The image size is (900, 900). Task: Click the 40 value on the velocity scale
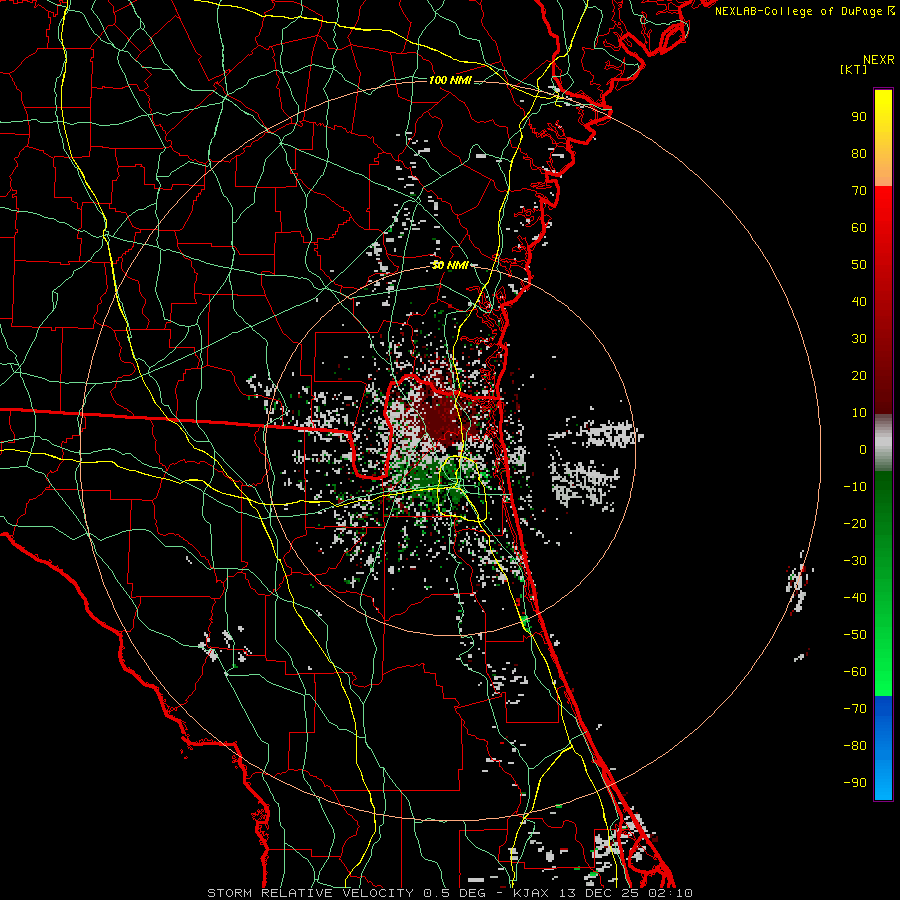coord(859,302)
